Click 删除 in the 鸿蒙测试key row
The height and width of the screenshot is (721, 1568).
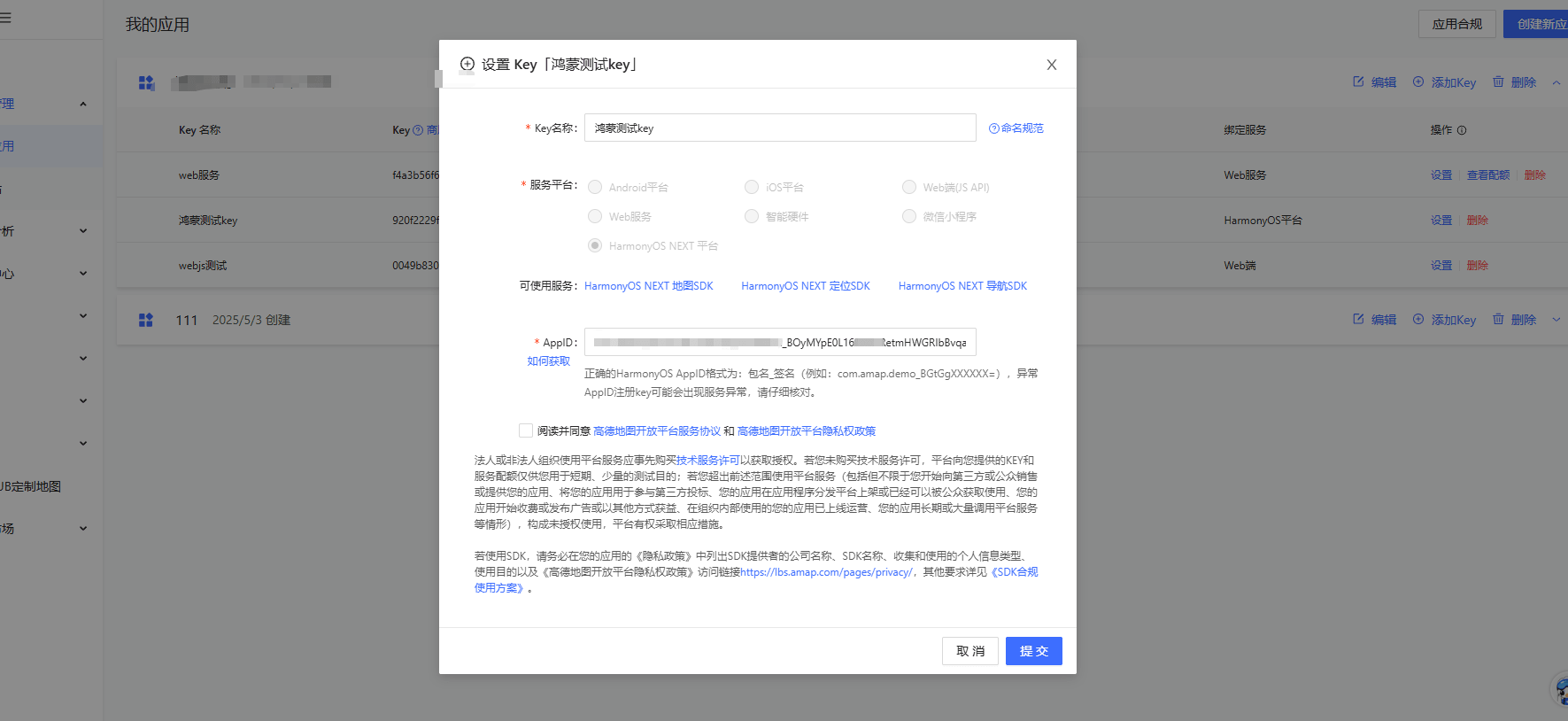(x=1478, y=221)
